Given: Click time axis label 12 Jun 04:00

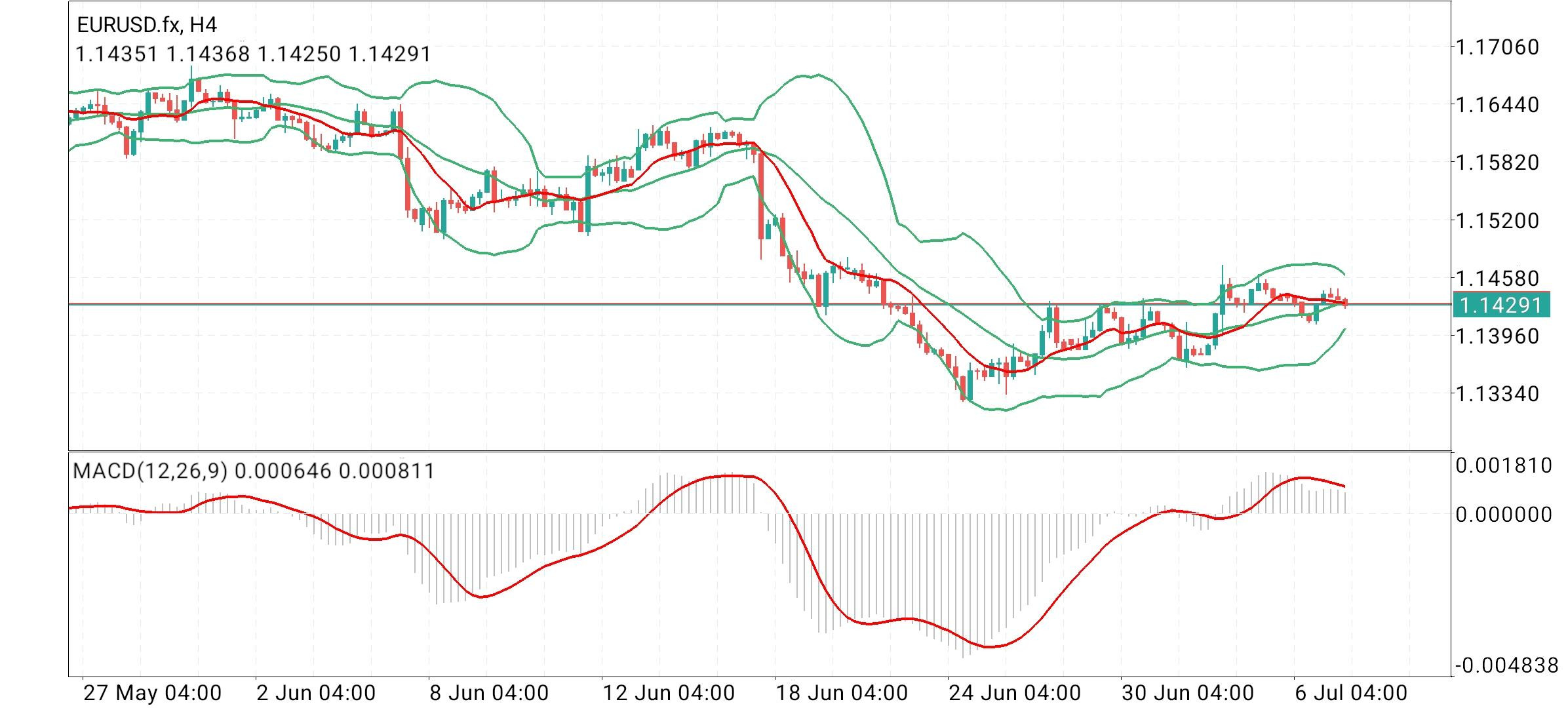Looking at the screenshot, I should tap(669, 693).
